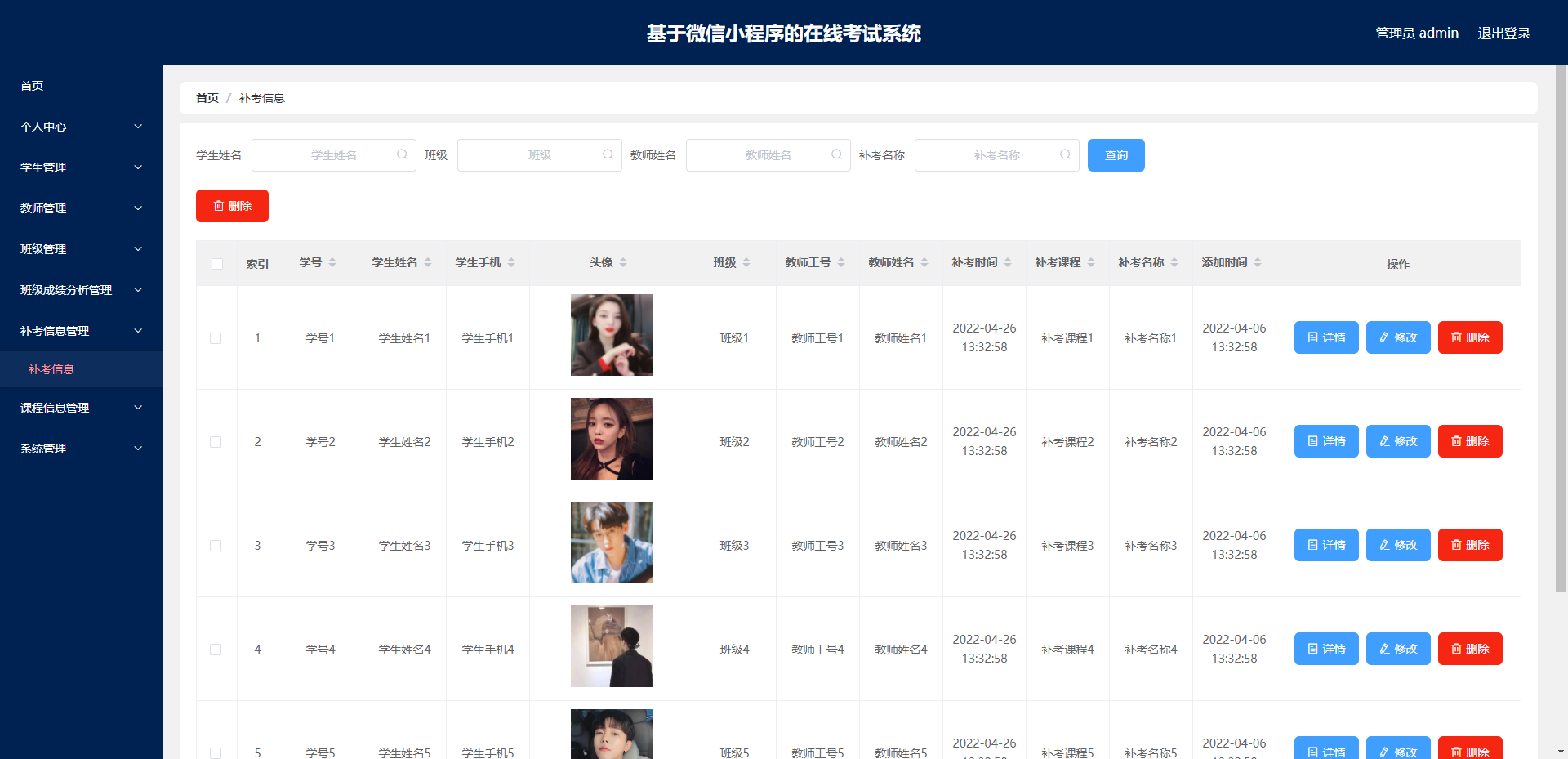Screen dimensions: 1568x759
Task: Click 管理员 admin in header
Action: 1417,33
